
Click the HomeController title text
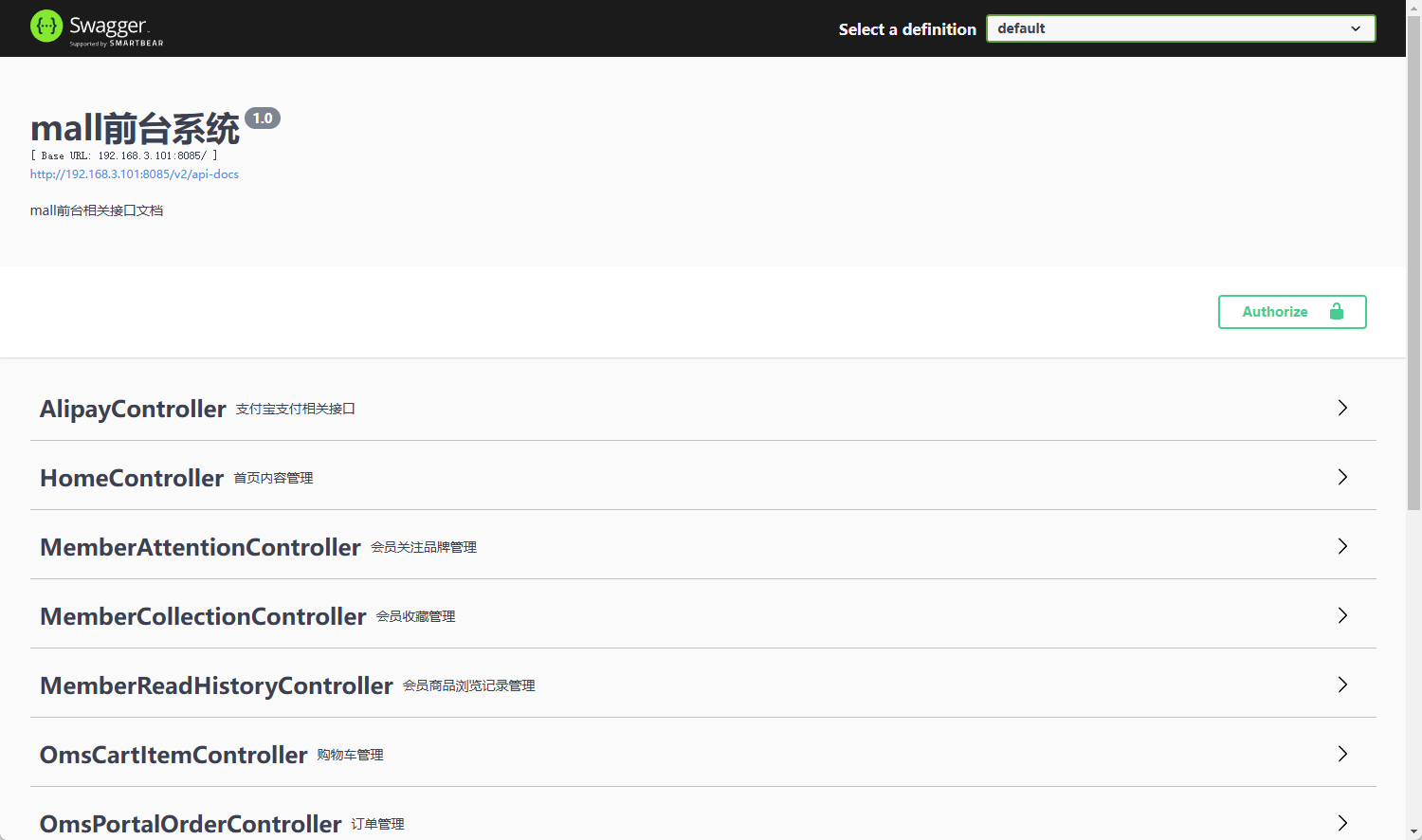click(x=132, y=478)
